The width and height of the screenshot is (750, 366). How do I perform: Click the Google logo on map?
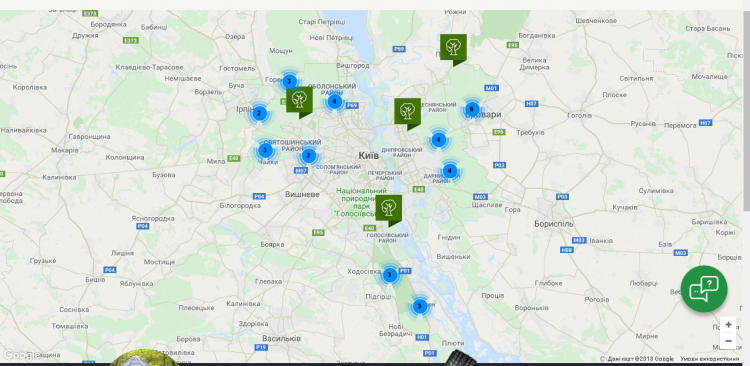tap(20, 355)
